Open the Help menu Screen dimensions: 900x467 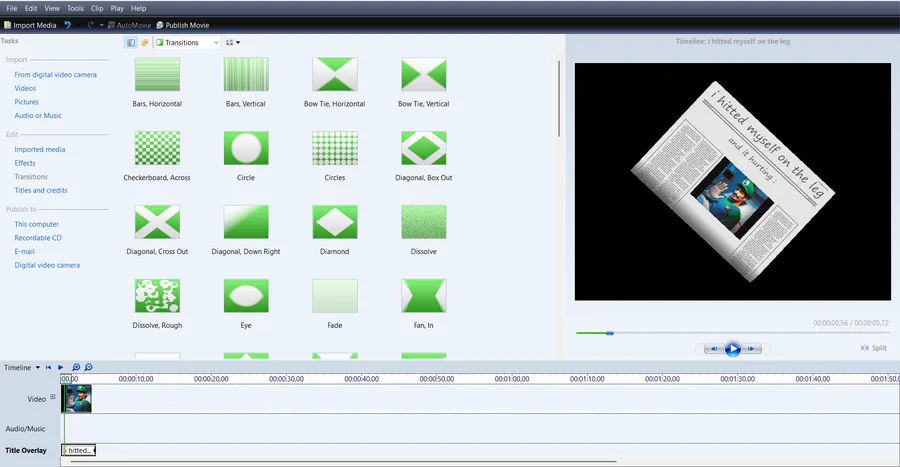(x=138, y=8)
